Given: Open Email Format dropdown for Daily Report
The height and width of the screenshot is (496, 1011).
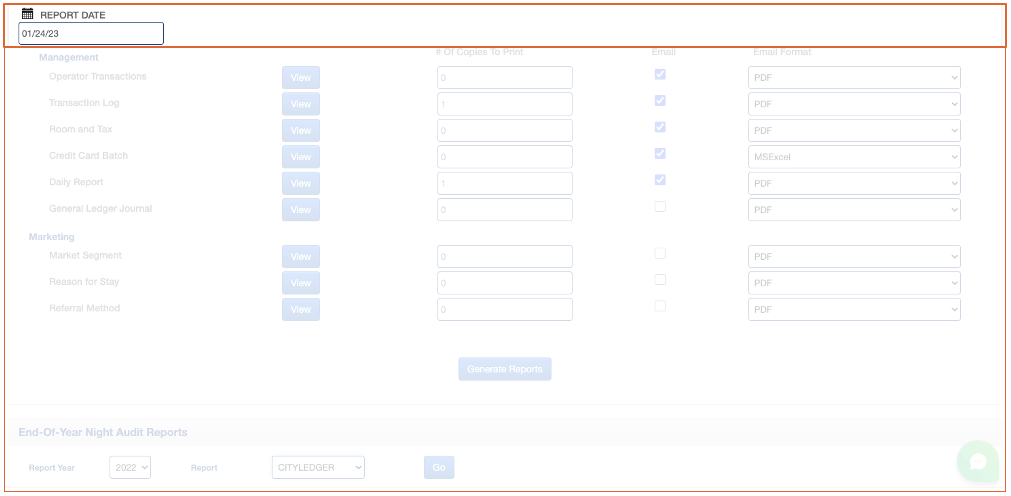Looking at the screenshot, I should pos(853,184).
